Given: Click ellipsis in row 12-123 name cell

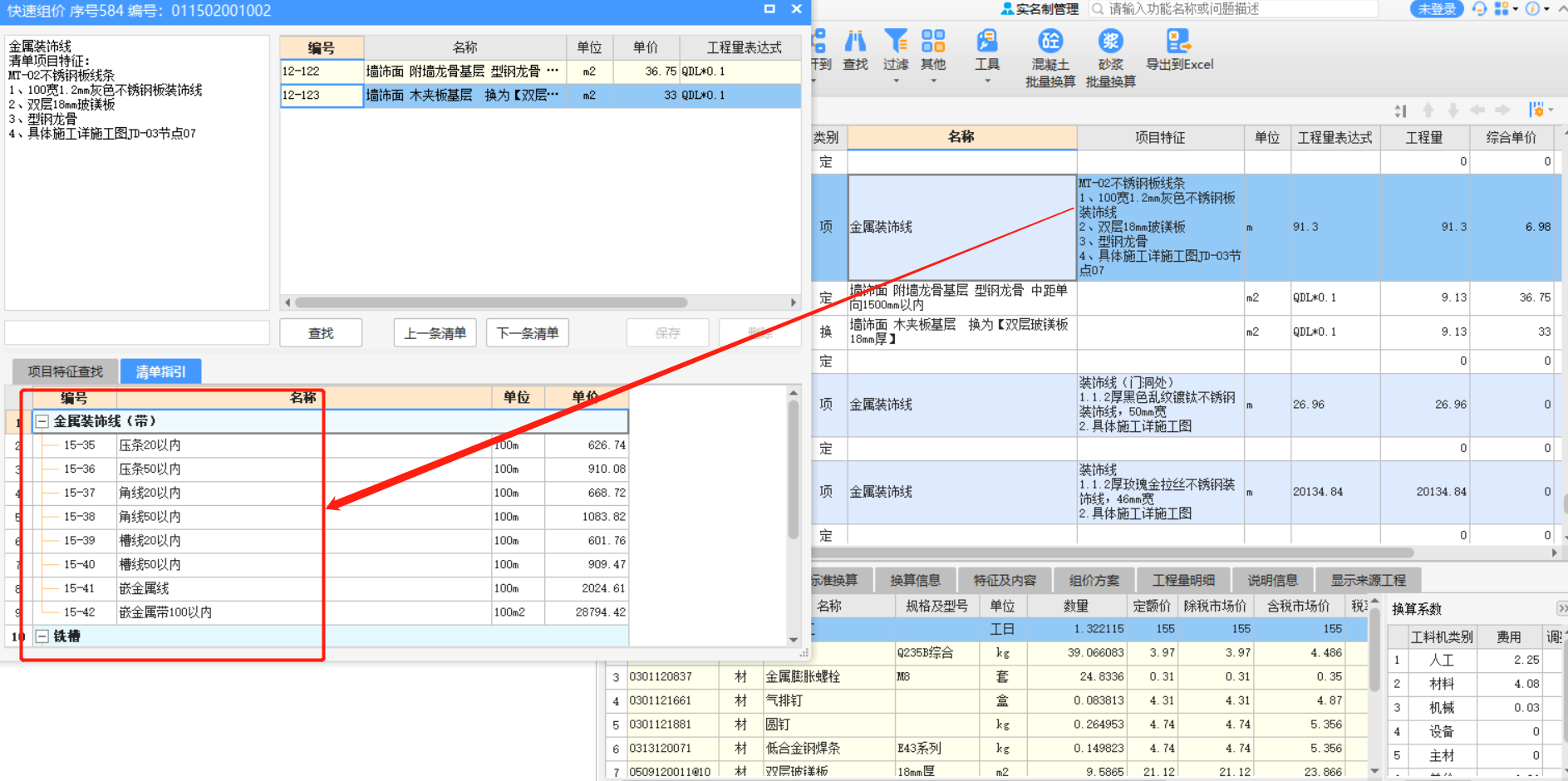Looking at the screenshot, I should (x=552, y=95).
